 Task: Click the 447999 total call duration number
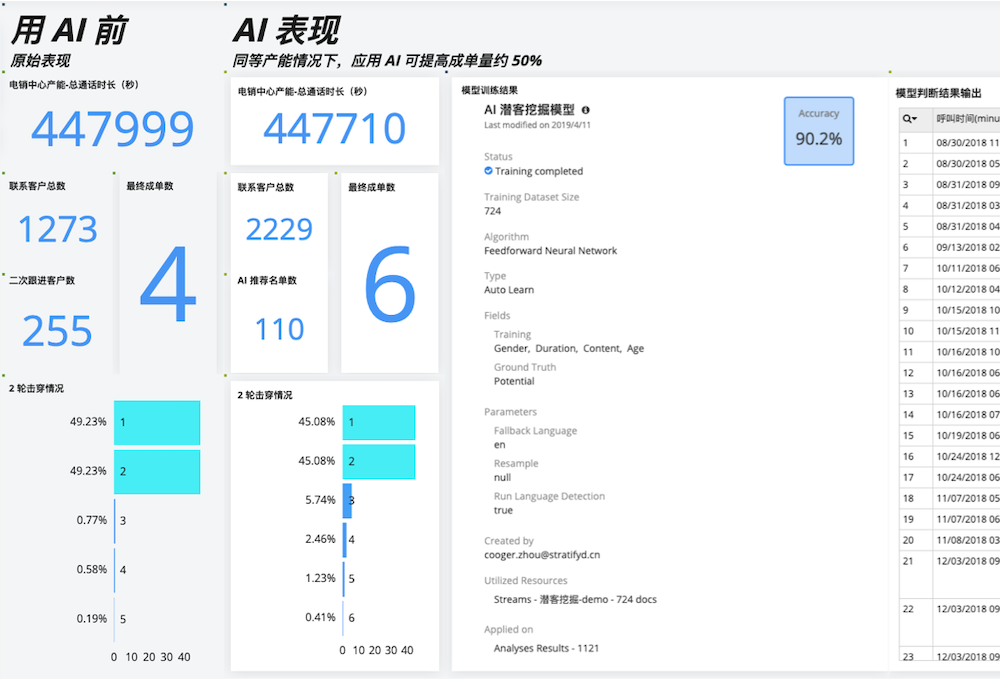tap(113, 128)
